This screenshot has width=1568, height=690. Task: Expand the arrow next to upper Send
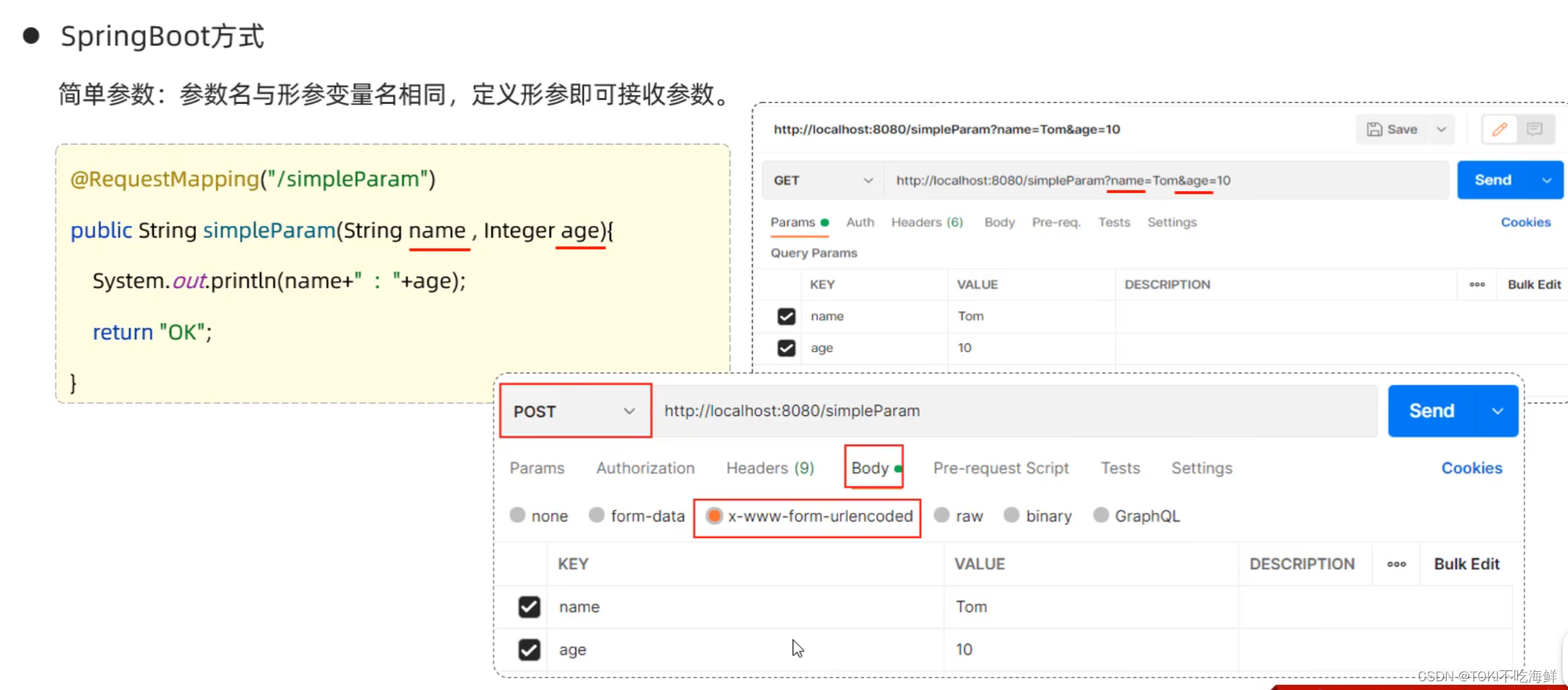[x=1547, y=180]
